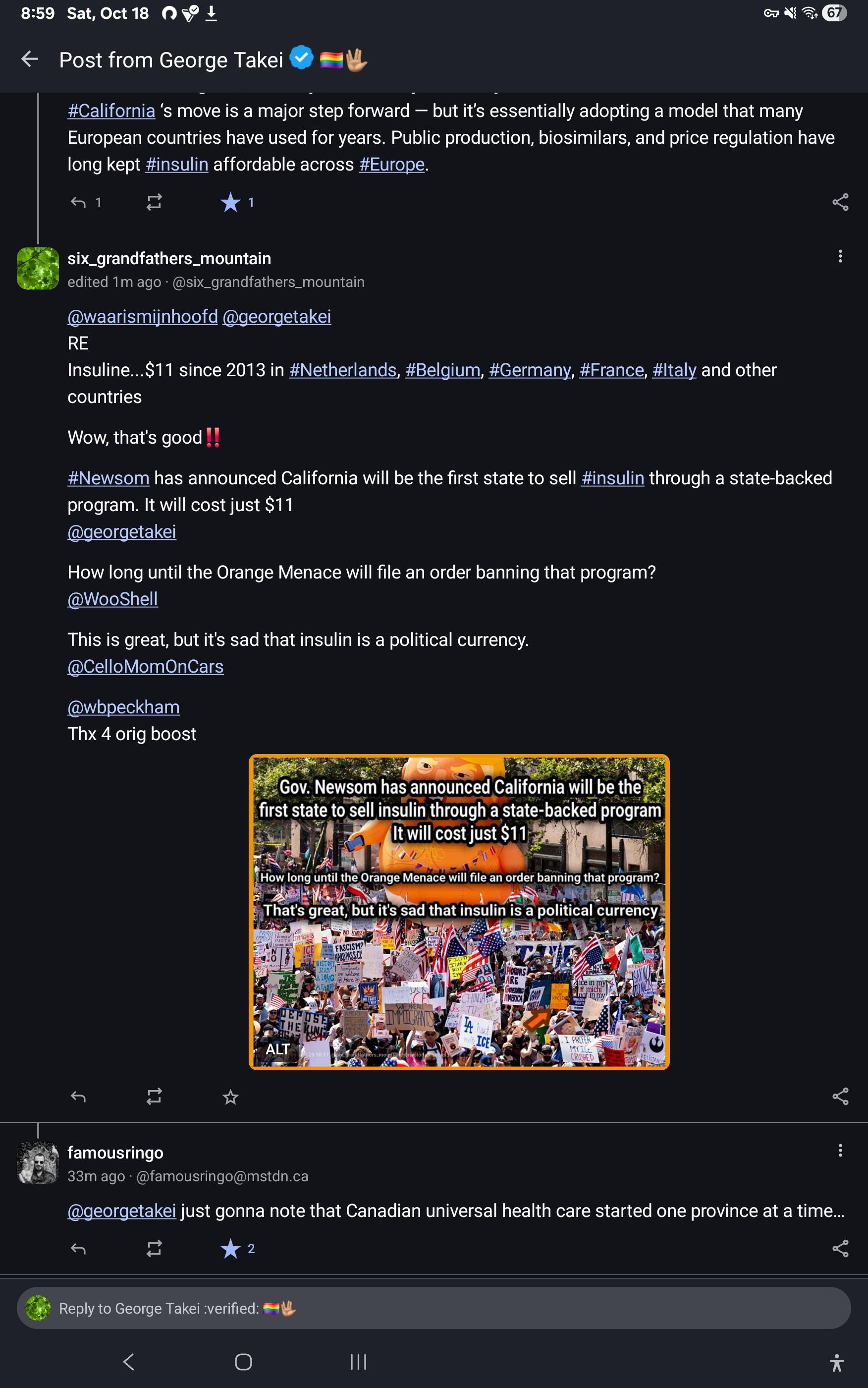The width and height of the screenshot is (868, 1388).
Task: Favorite the six_grandfathers_mountain post with star
Action: (230, 1097)
